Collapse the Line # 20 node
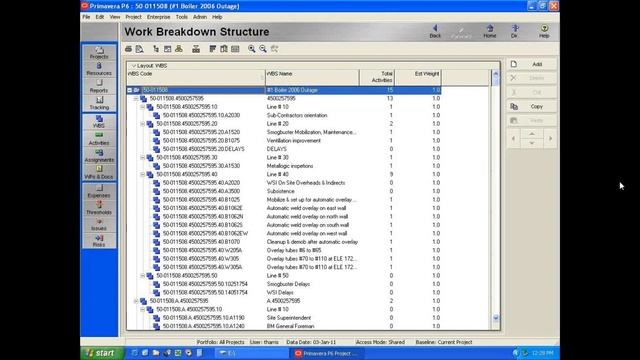This screenshot has height=360, width=640. coord(142,124)
